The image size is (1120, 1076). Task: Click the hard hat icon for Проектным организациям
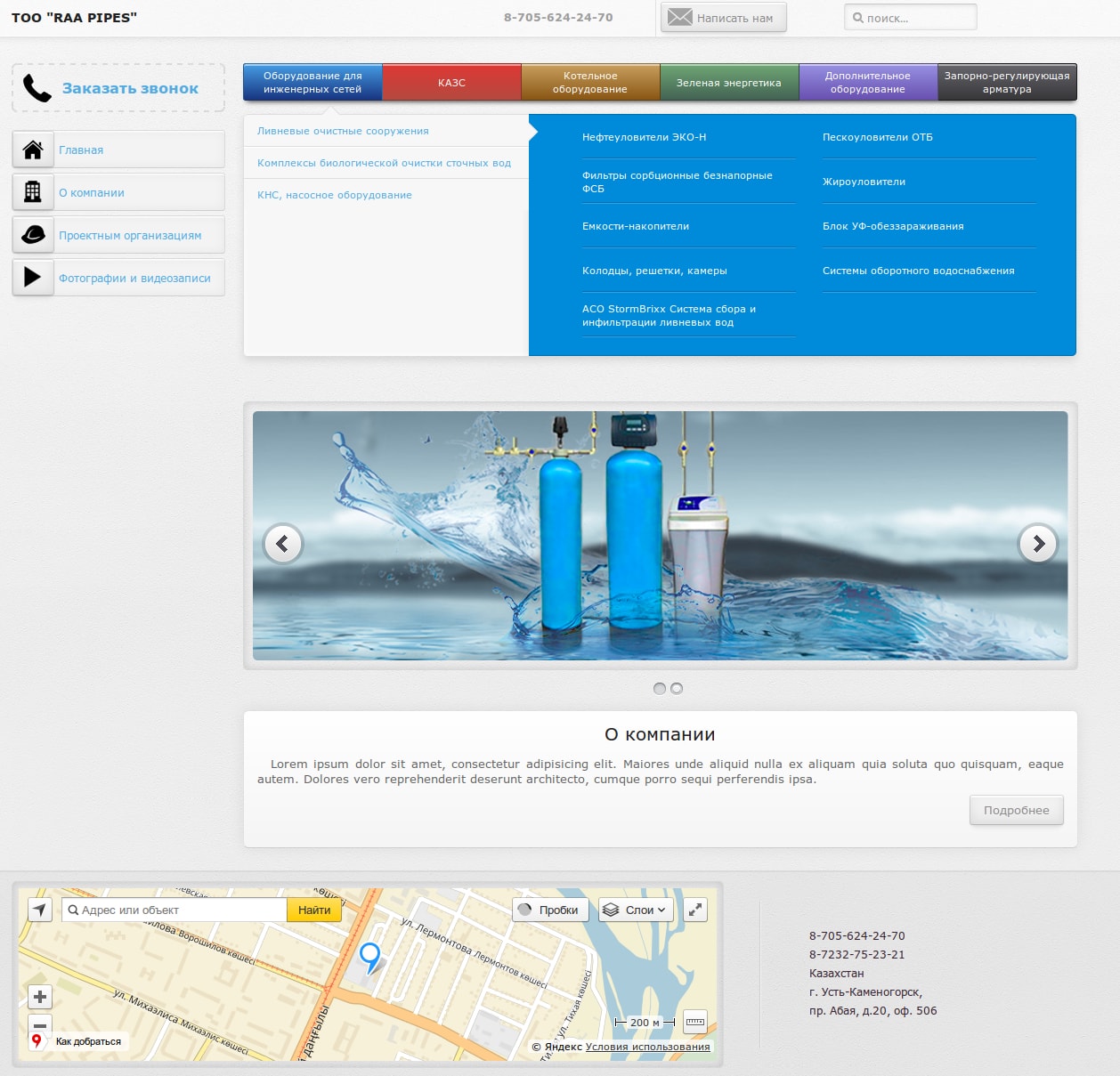33,235
